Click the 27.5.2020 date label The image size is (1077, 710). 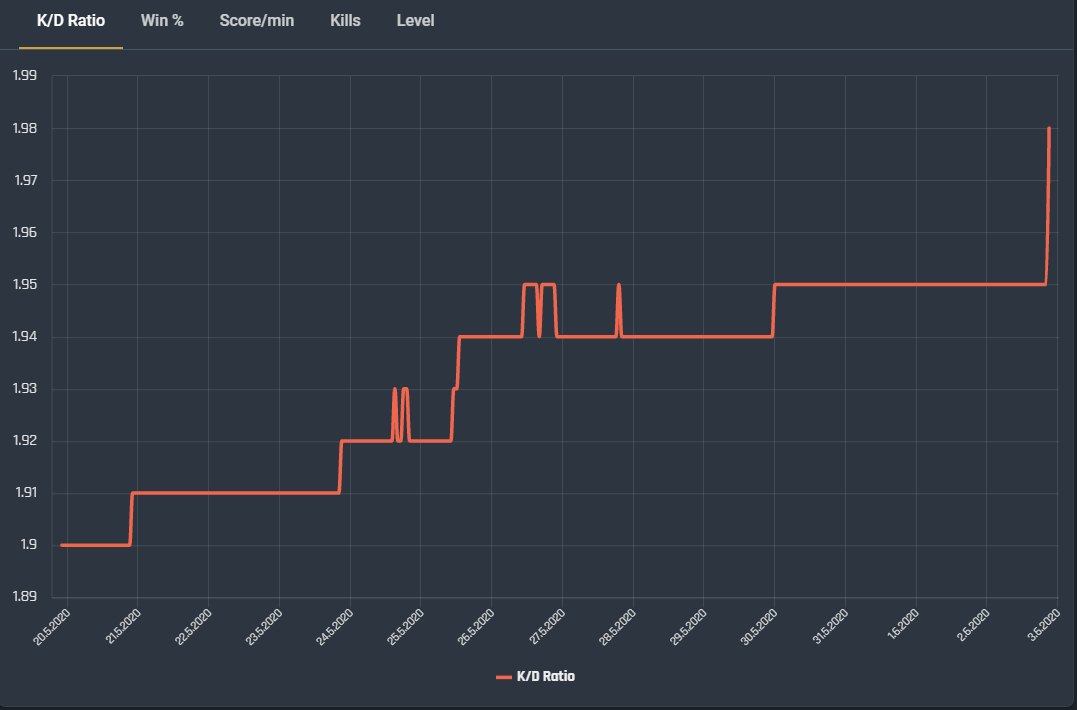(x=547, y=627)
